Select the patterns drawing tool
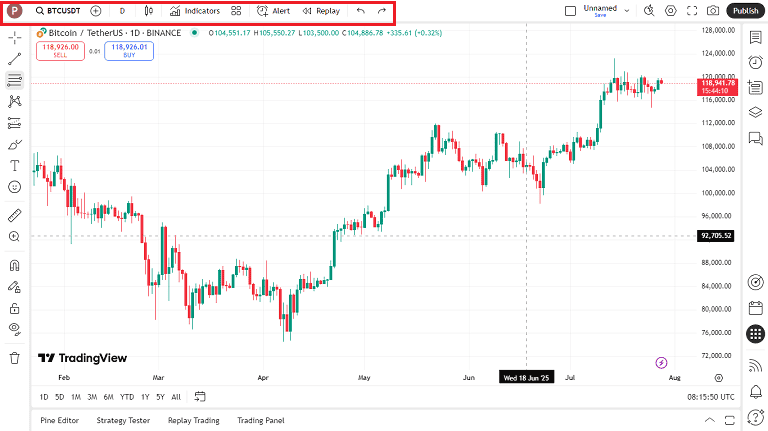The image size is (768, 431). [15, 101]
